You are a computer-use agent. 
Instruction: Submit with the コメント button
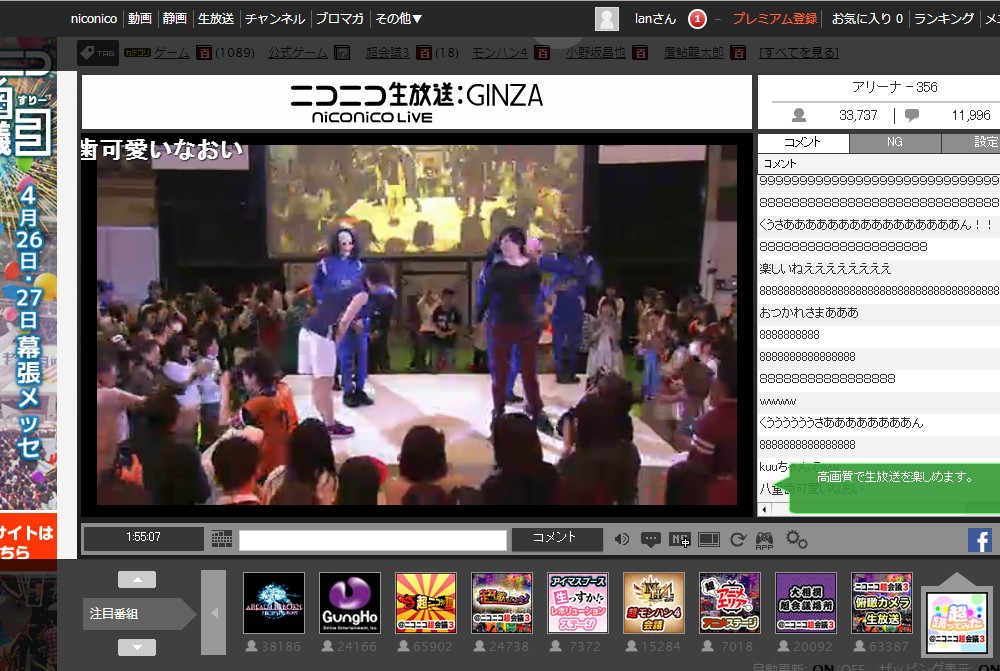[557, 539]
